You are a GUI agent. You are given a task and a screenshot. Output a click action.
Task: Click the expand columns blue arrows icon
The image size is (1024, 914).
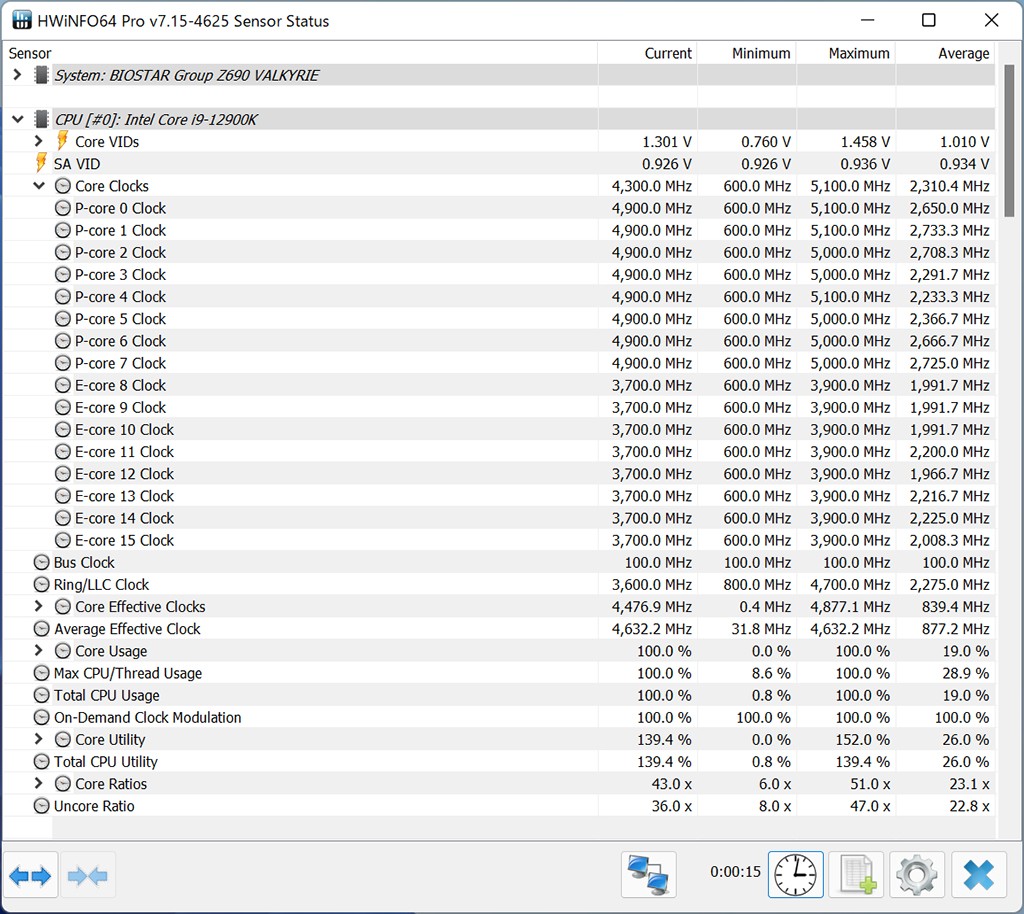pos(30,876)
